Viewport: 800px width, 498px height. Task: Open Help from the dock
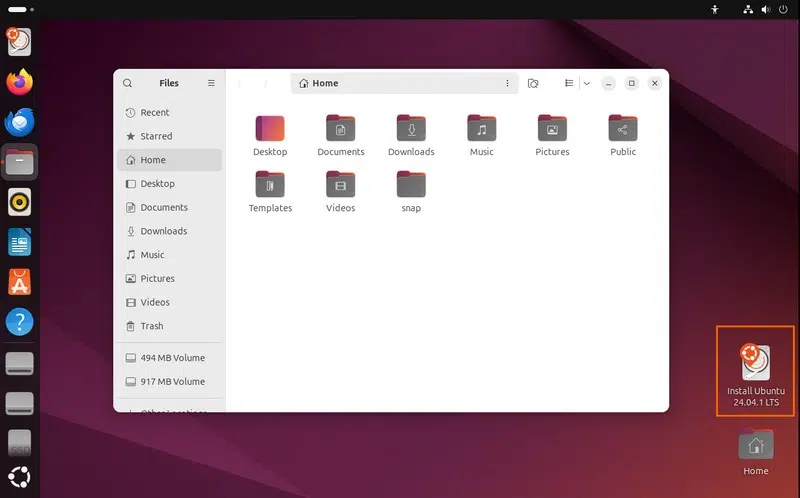pos(19,322)
